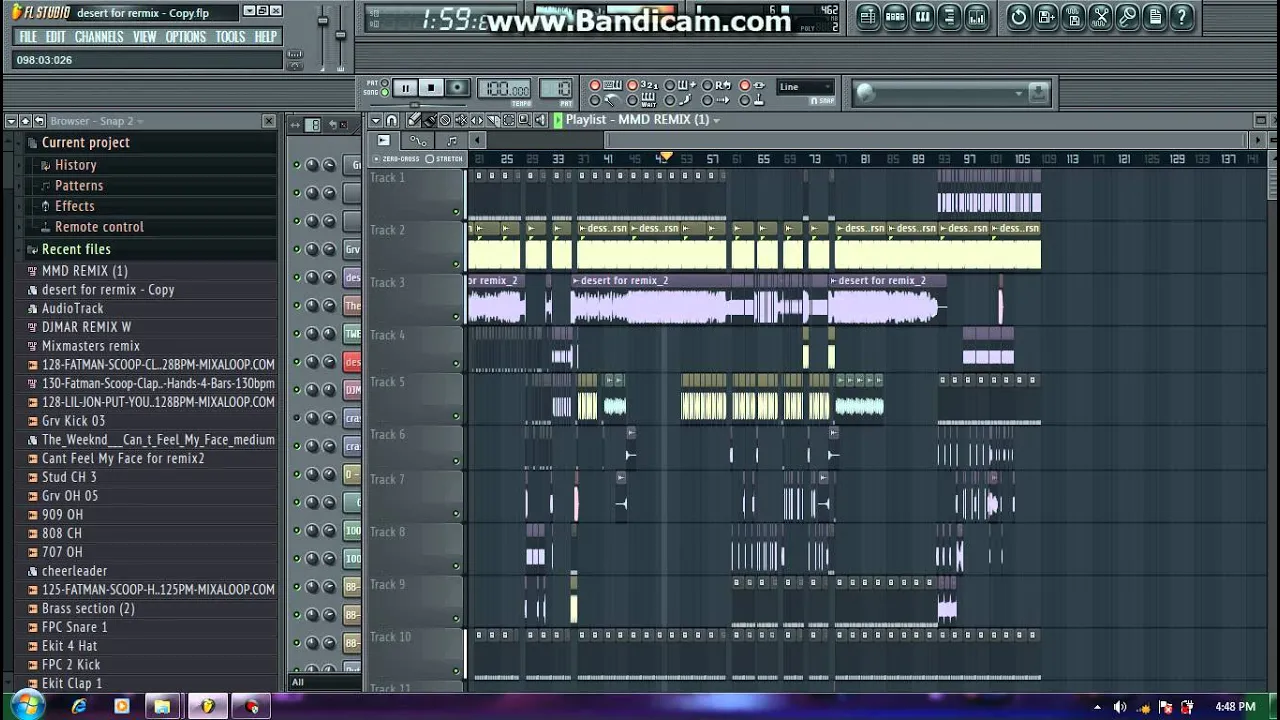Screen dimensions: 1280x720
Task: Select the slip tool in playlist toolbar
Action: pyautogui.click(x=477, y=120)
